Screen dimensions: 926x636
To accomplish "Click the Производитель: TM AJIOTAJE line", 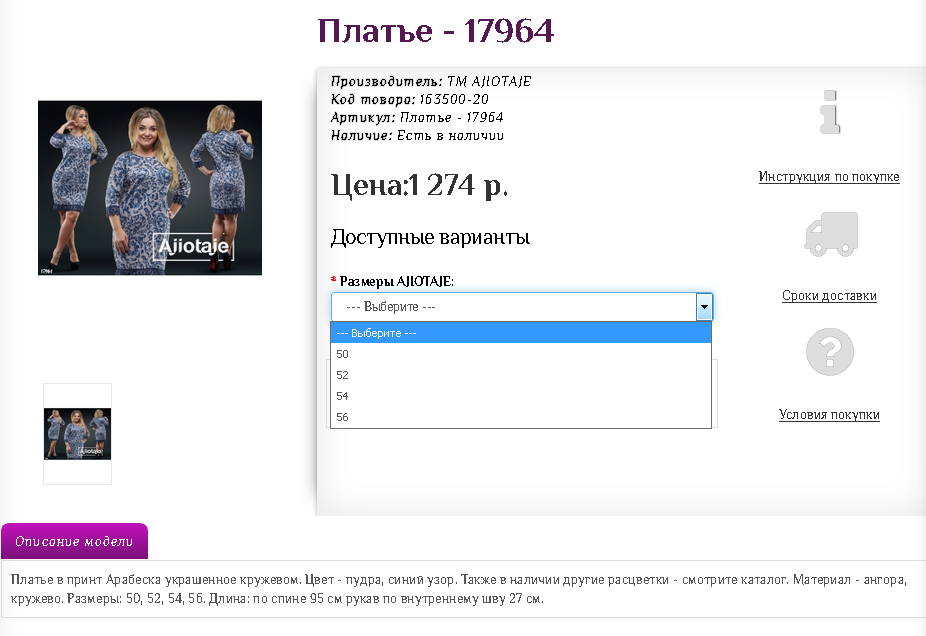I will click(431, 81).
